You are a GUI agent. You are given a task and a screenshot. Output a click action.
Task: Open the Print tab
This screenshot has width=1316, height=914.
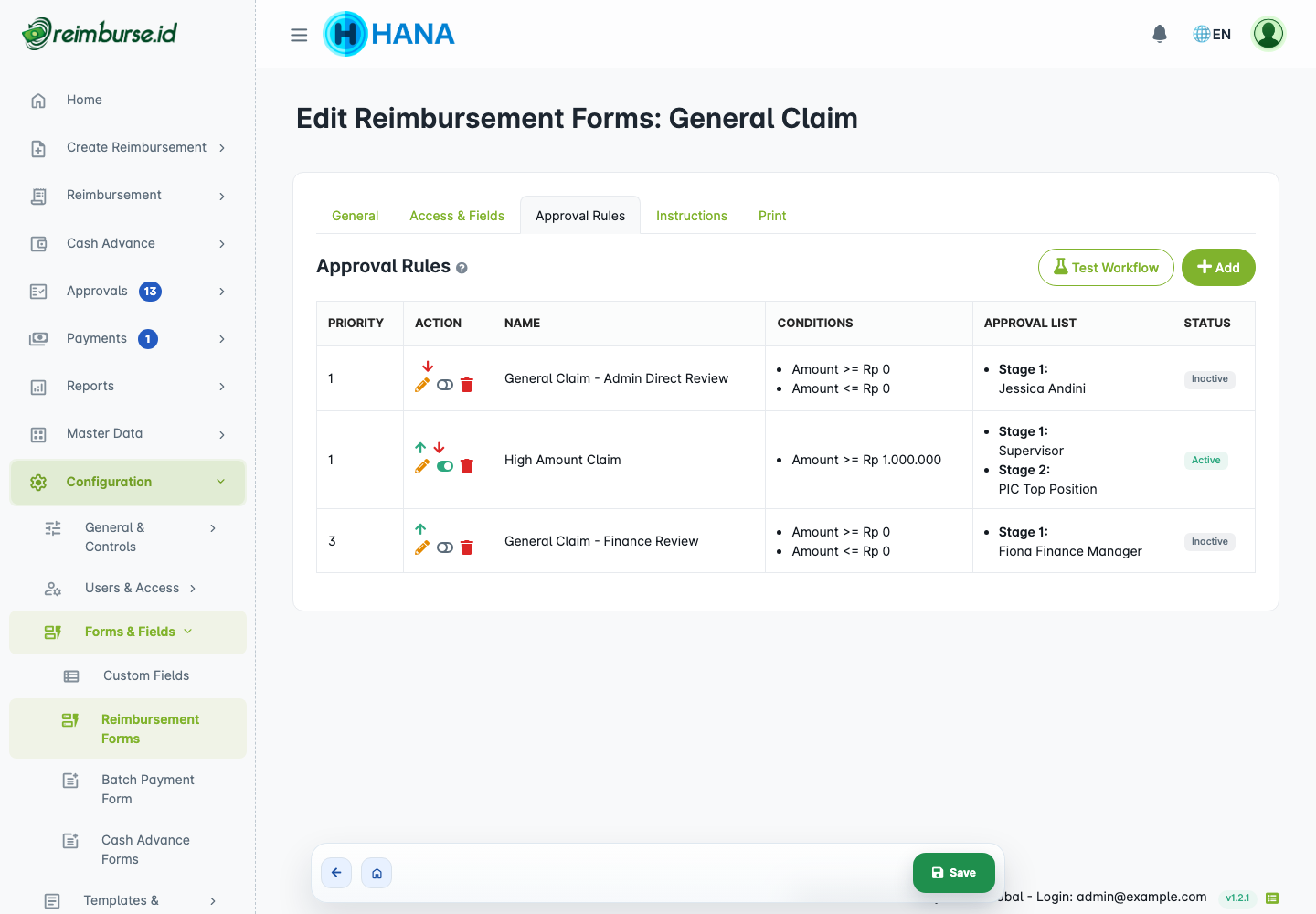pyautogui.click(x=772, y=216)
